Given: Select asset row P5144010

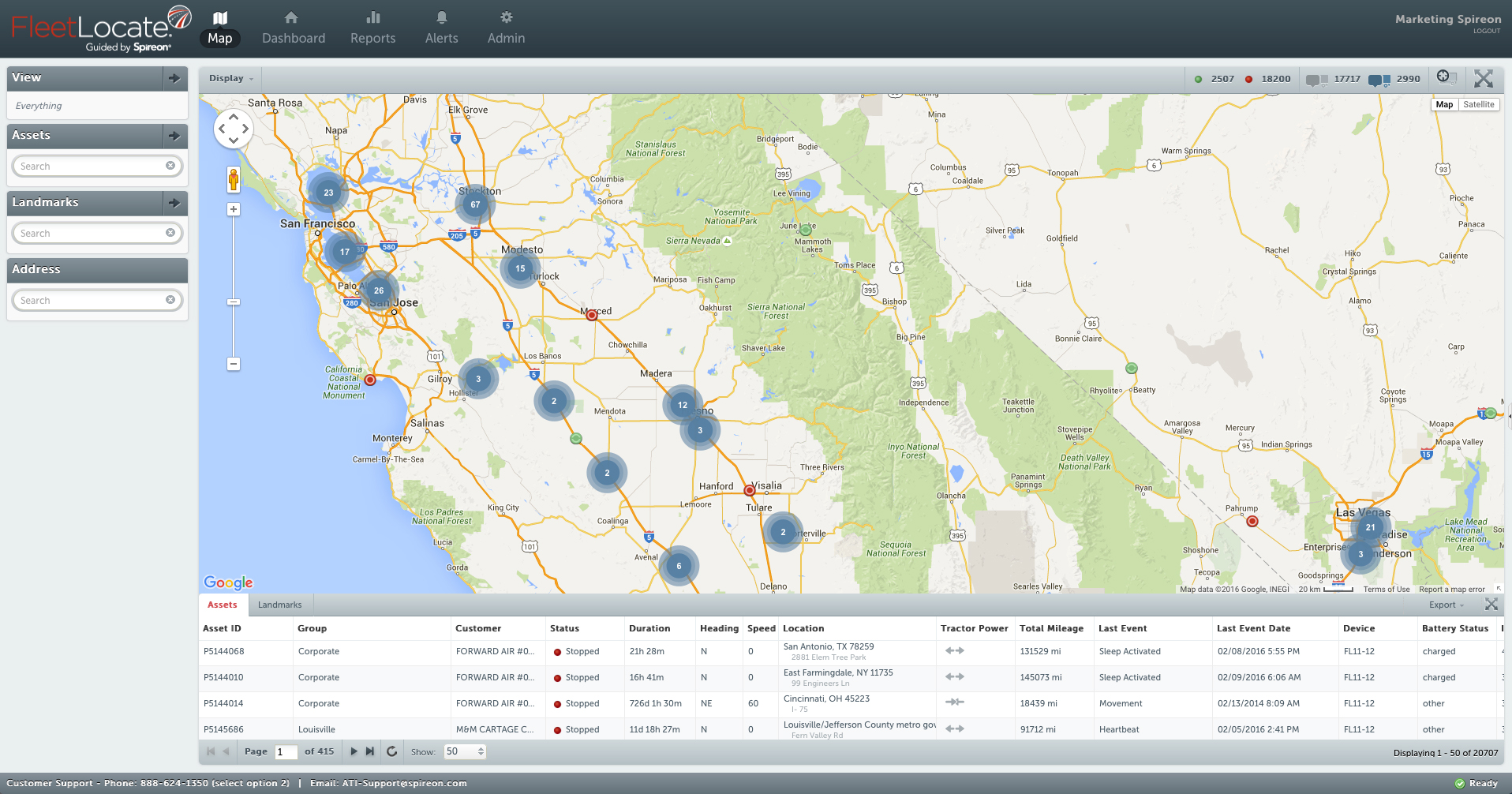Looking at the screenshot, I should (x=851, y=678).
